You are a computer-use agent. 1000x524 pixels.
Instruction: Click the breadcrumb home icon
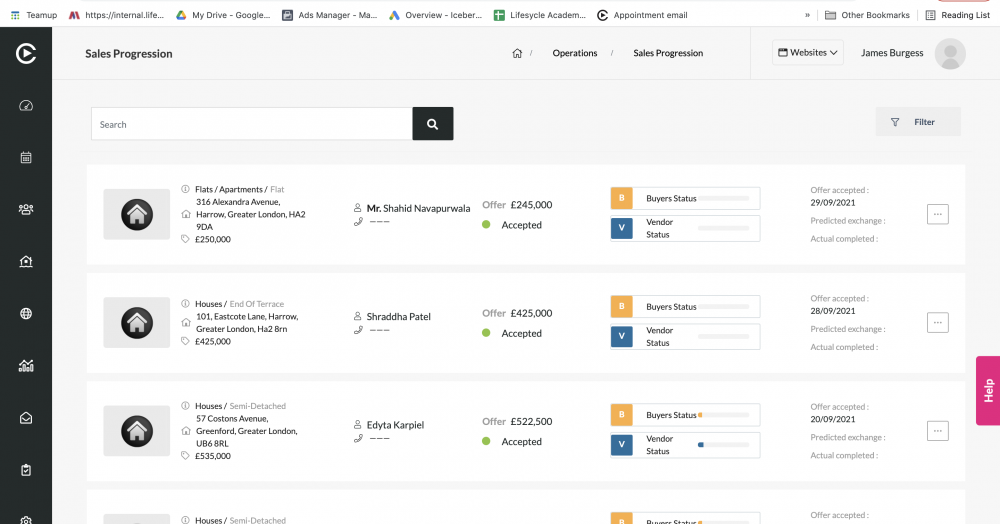click(517, 53)
